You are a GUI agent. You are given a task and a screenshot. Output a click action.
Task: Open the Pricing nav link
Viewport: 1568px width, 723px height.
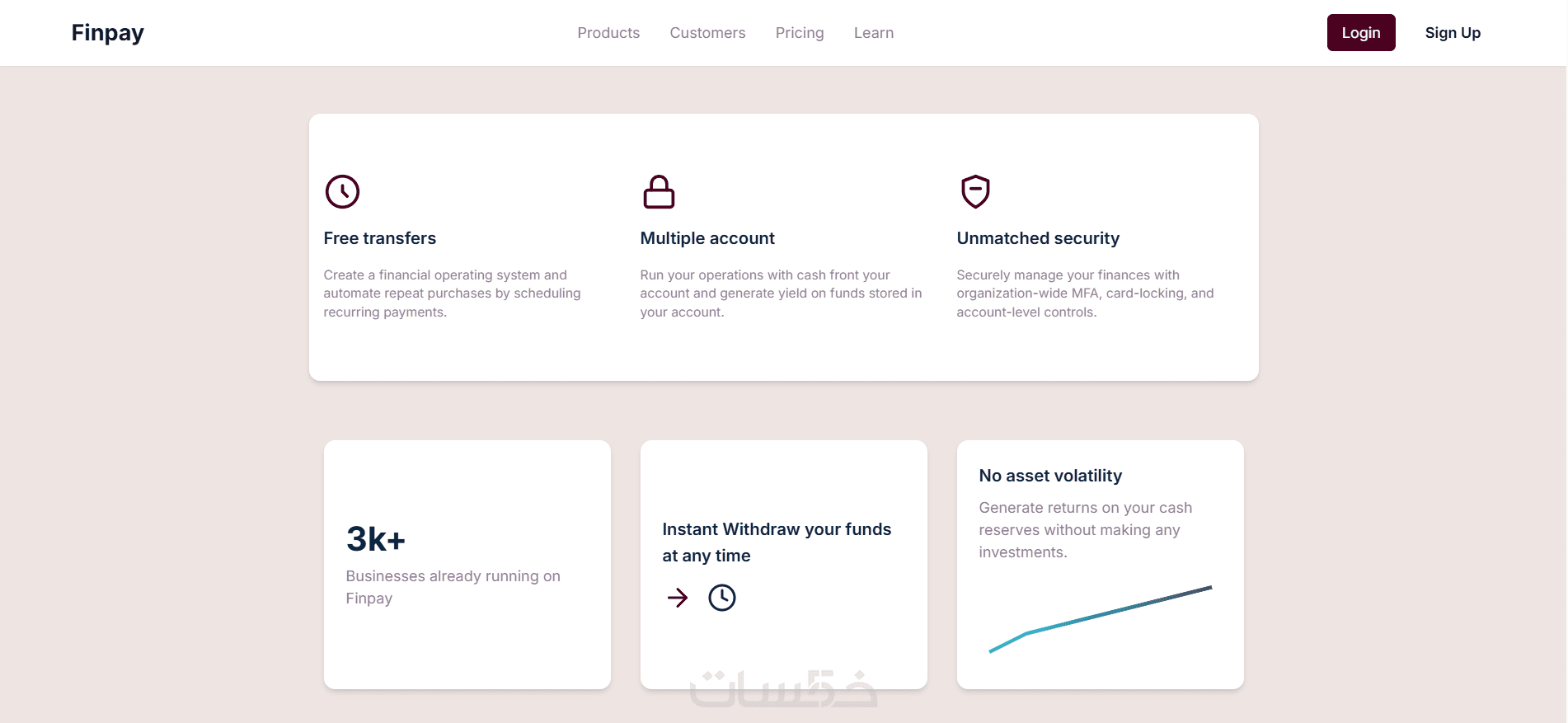tap(800, 33)
